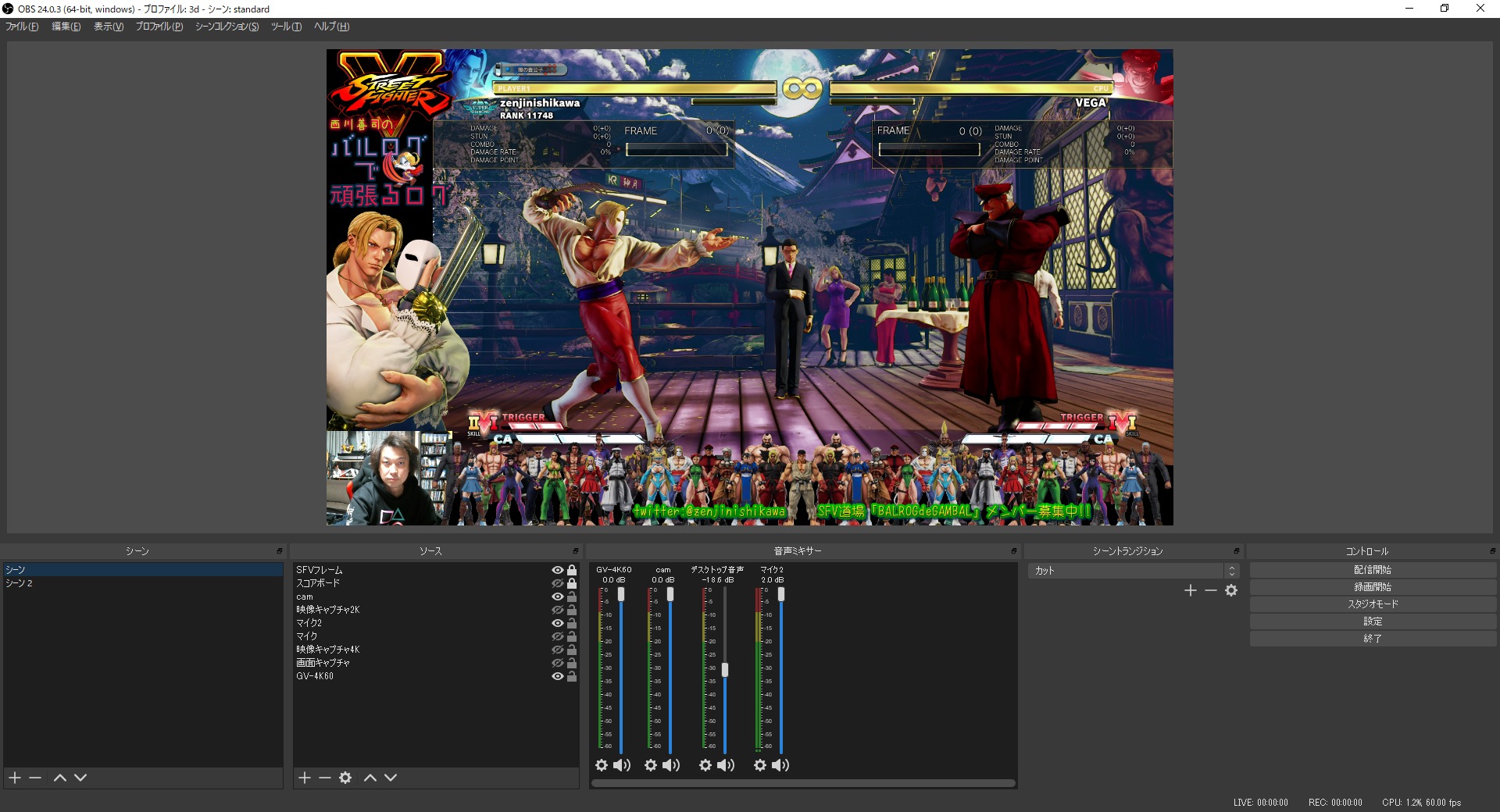Open source properties gear in Sources panel

click(345, 778)
